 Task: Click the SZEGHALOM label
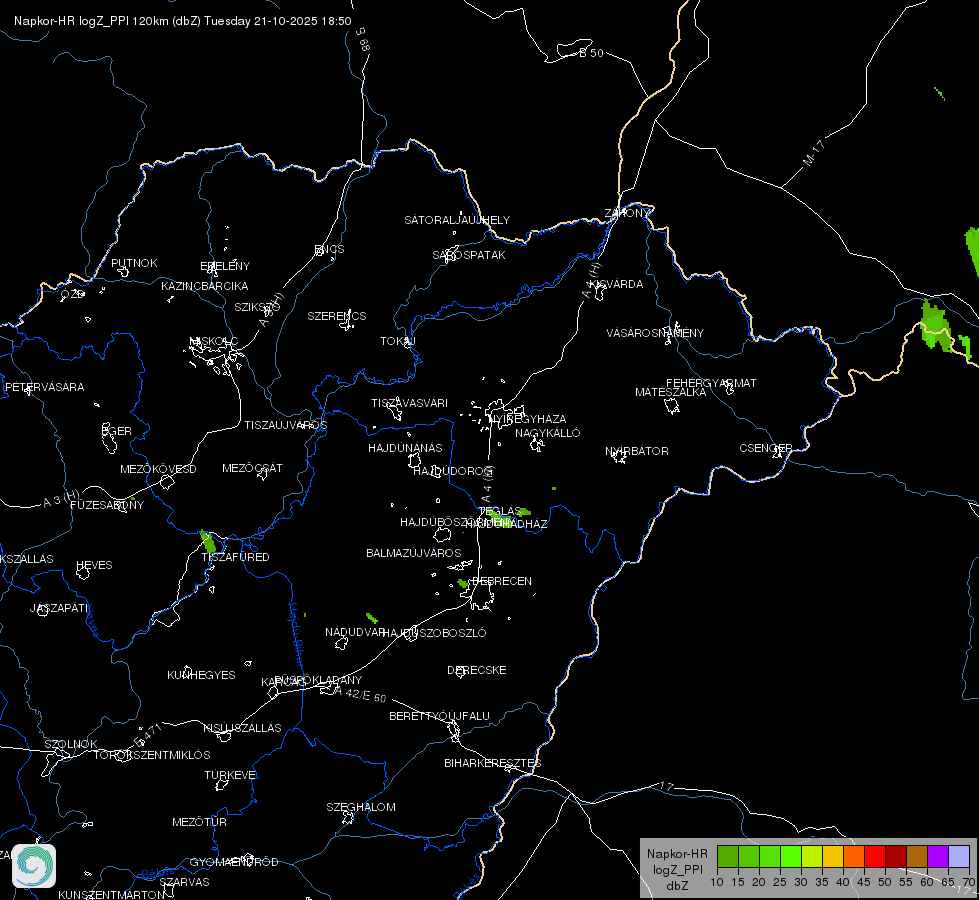click(x=361, y=807)
